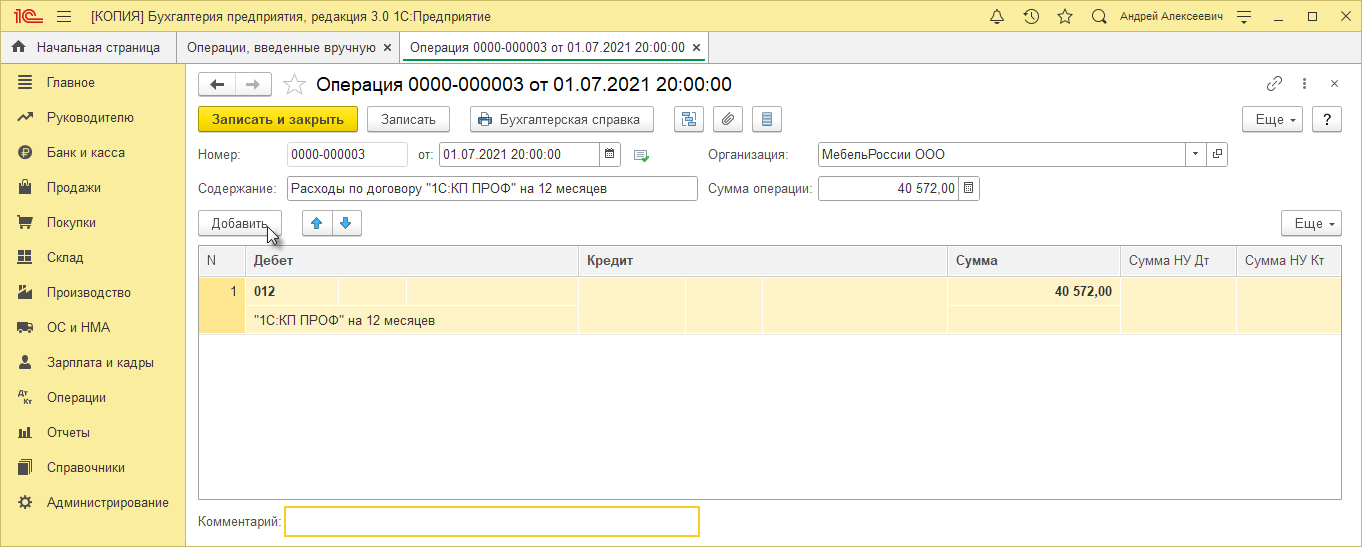Click the posting status icon beside date

(642, 155)
